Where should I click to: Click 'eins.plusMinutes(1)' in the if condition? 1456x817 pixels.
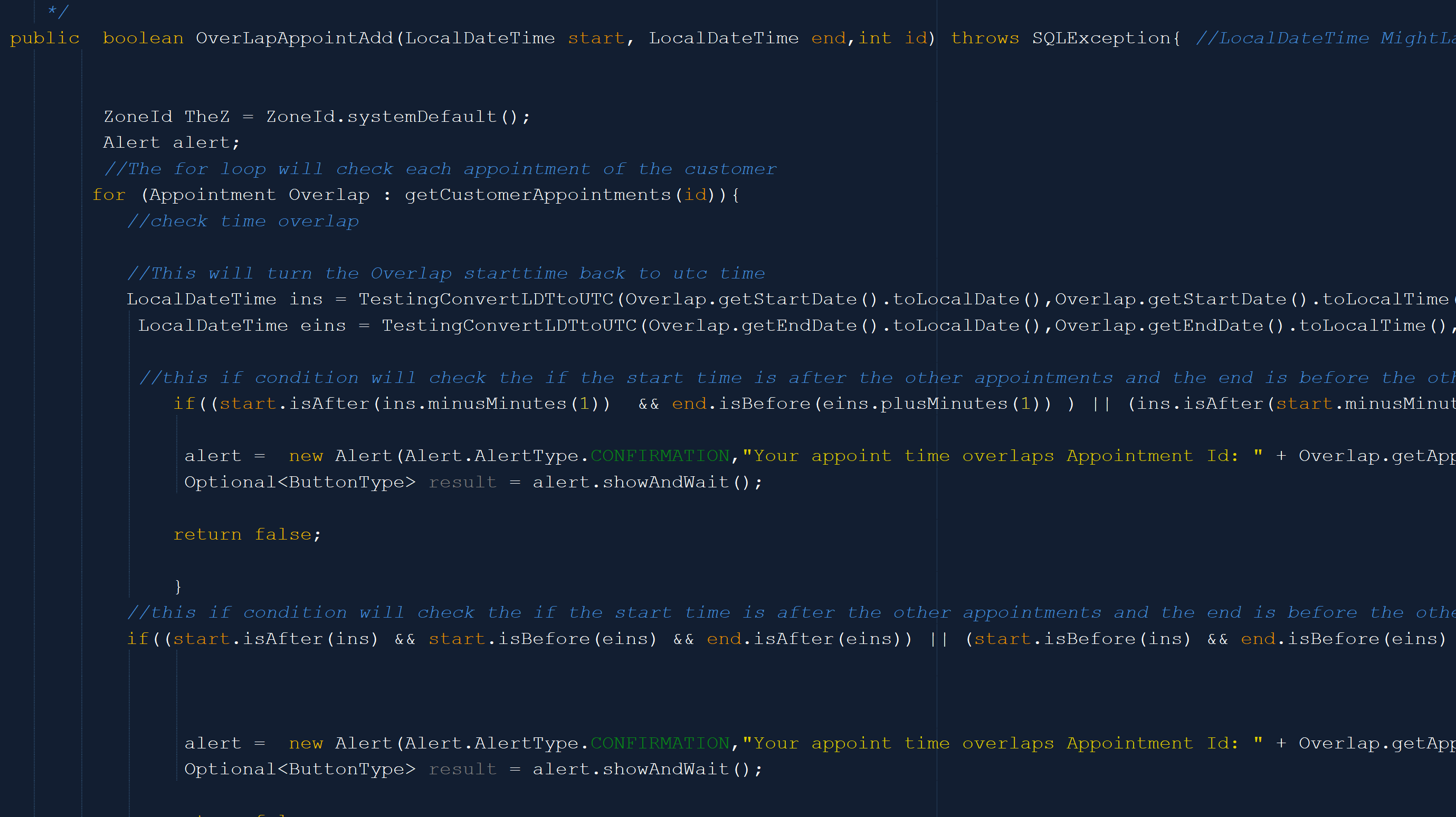point(931,404)
